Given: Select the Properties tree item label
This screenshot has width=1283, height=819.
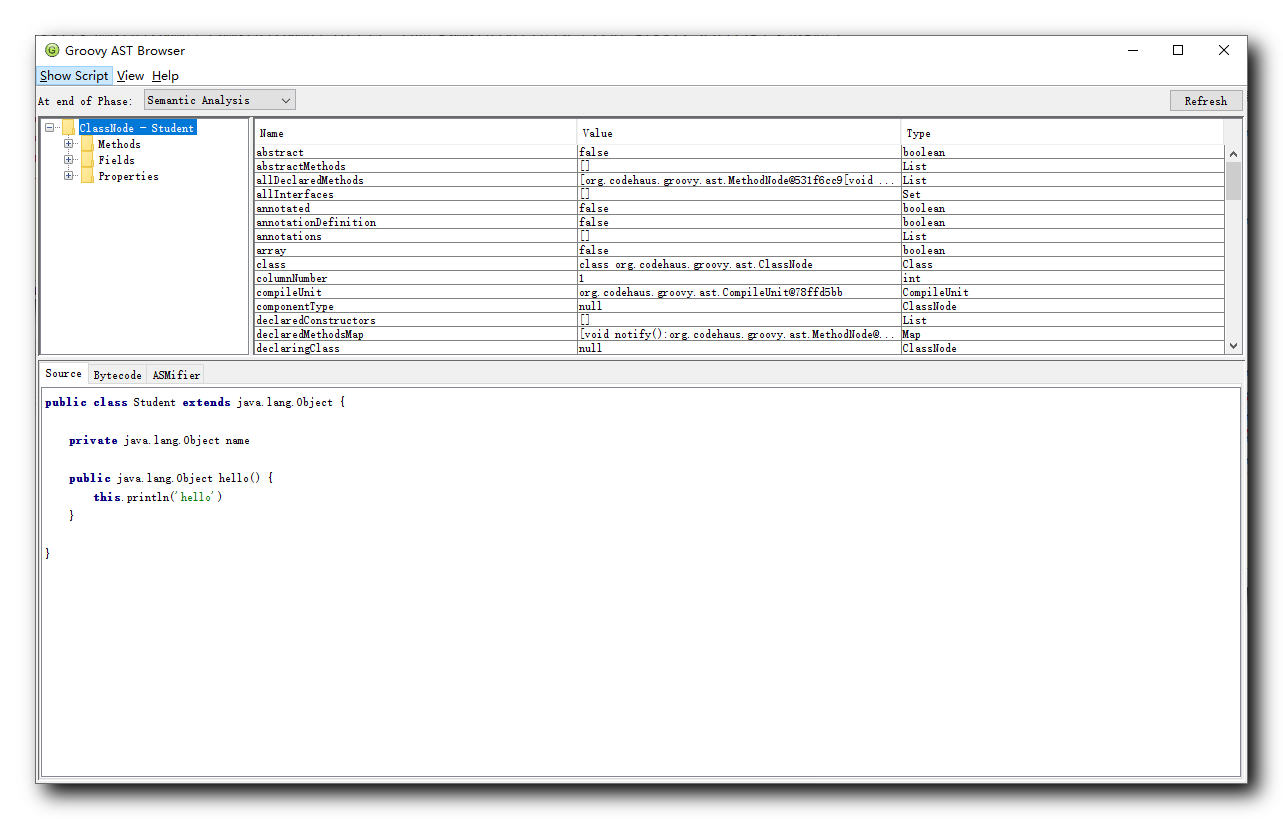Looking at the screenshot, I should (128, 176).
